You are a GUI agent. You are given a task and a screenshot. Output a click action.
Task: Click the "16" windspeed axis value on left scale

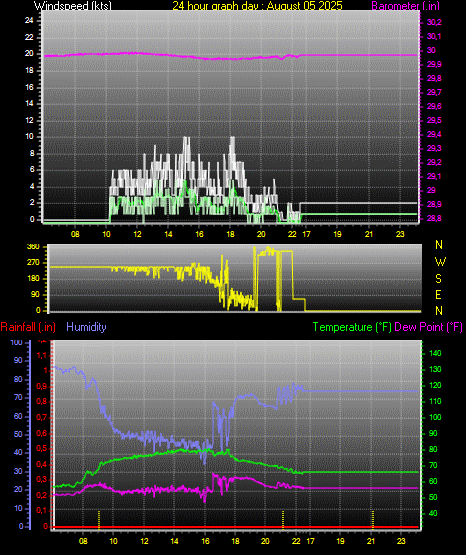[x=29, y=87]
